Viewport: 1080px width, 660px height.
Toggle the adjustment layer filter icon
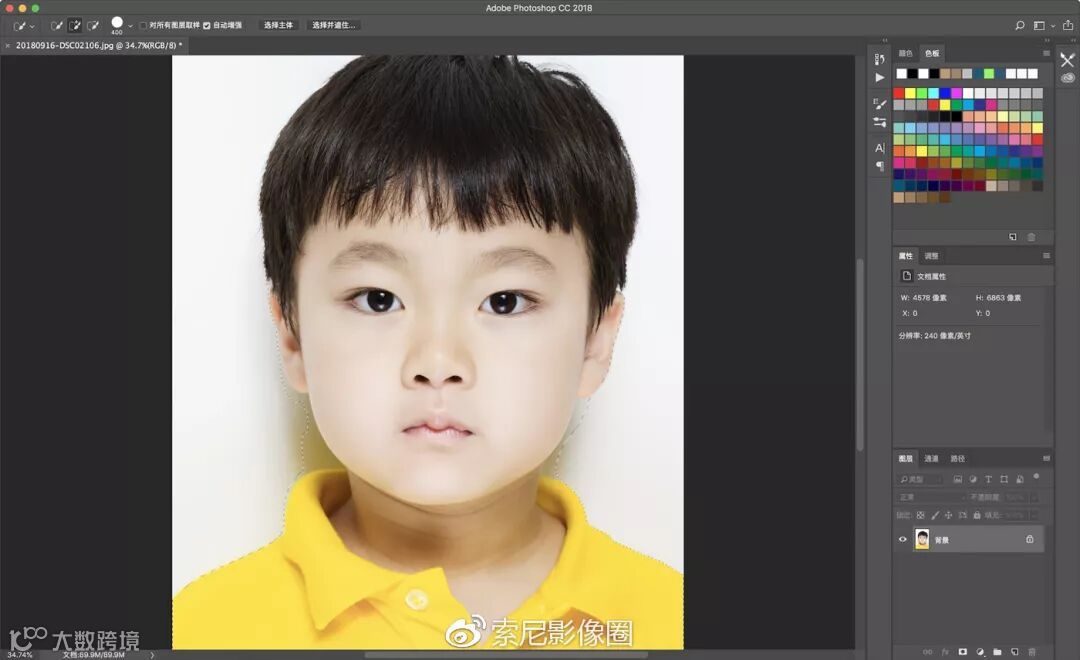coord(973,479)
